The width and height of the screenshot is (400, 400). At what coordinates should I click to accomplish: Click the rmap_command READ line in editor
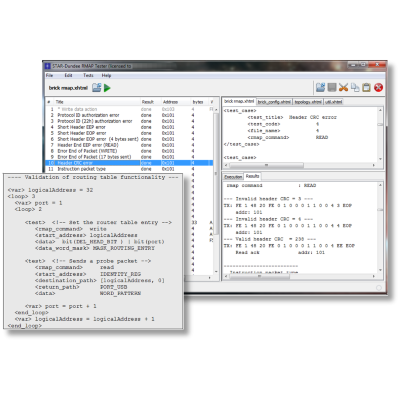pos(288,137)
